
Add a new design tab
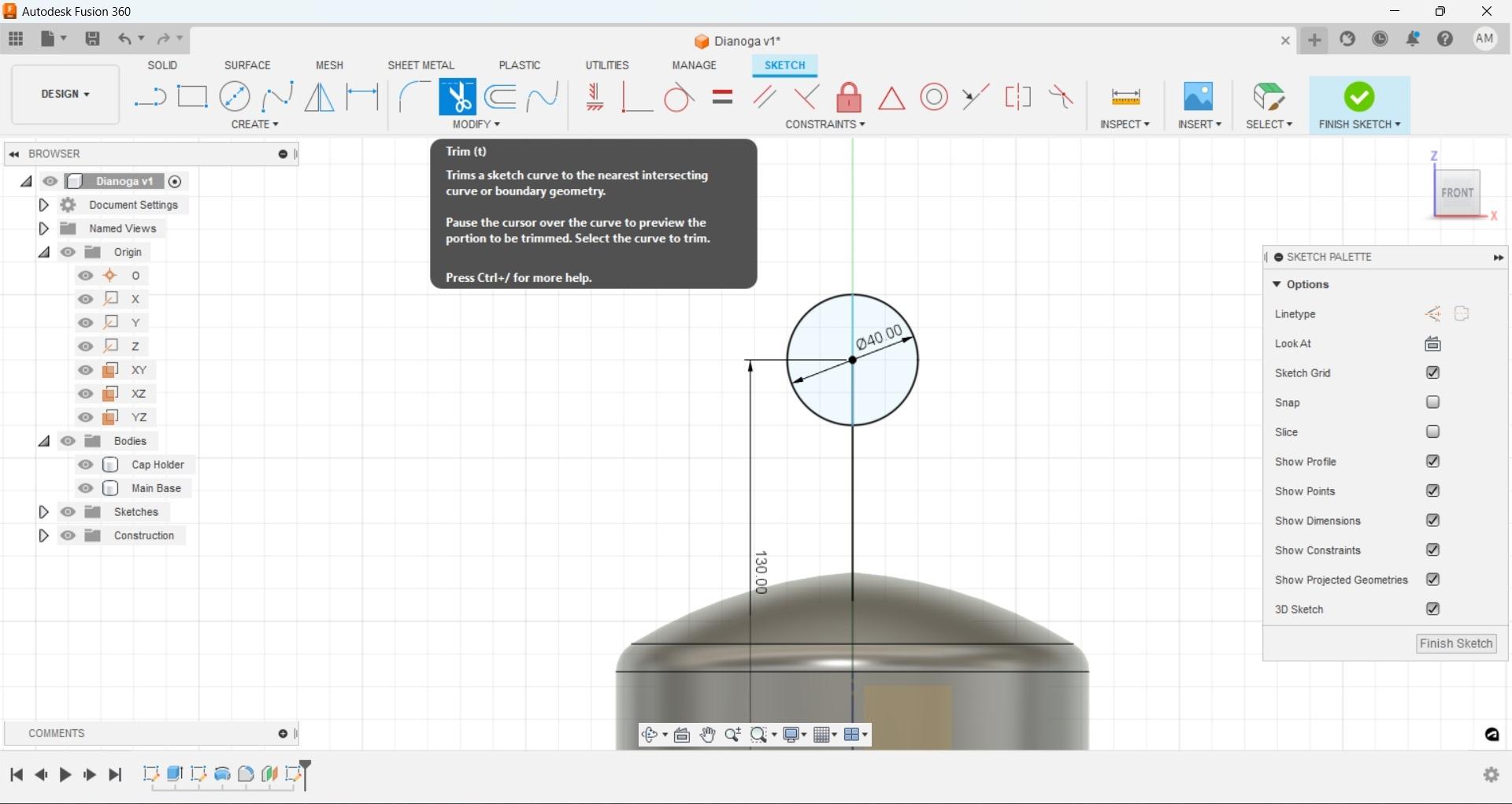point(1314,39)
